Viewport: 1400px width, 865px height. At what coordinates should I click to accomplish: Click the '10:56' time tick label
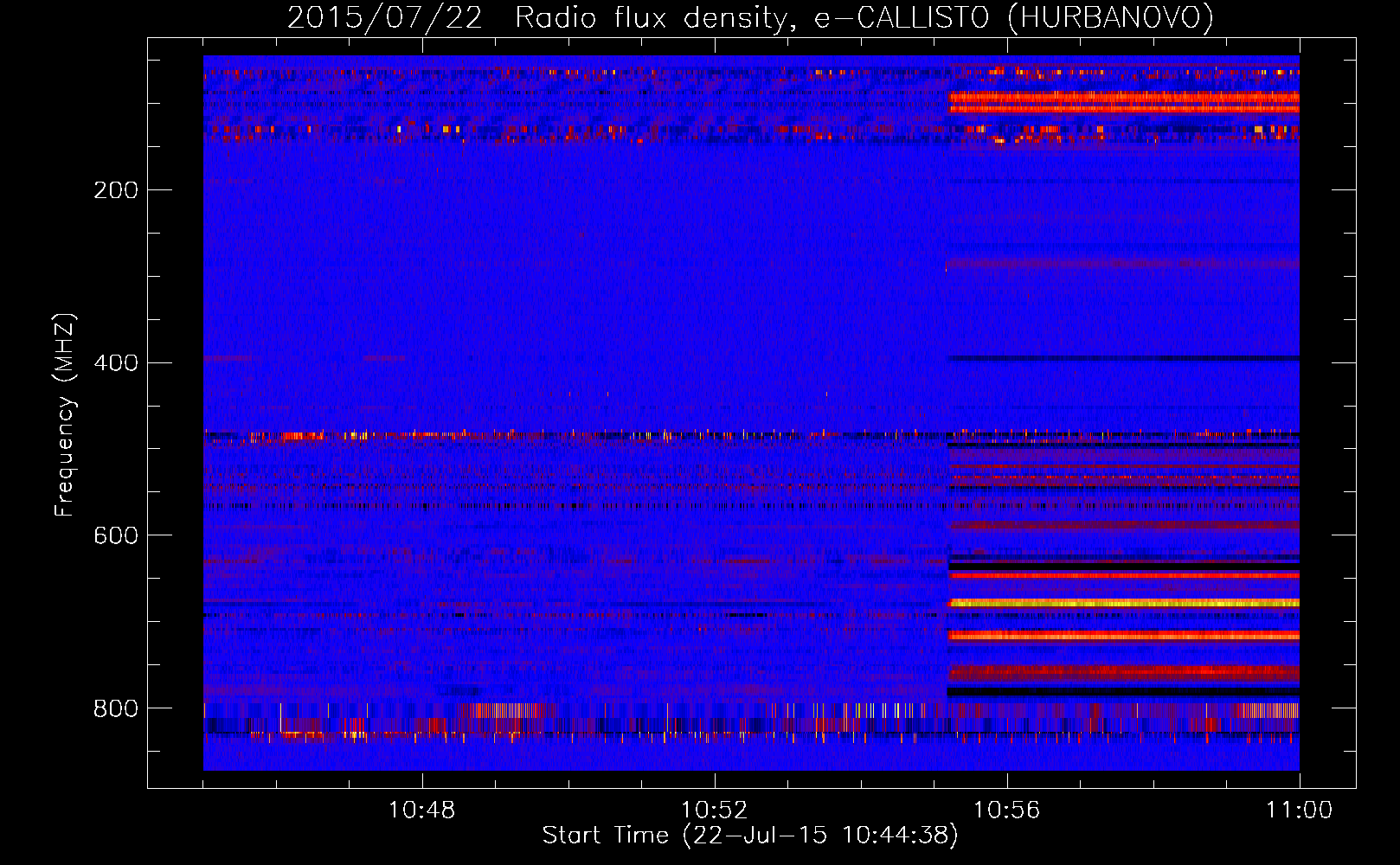[x=1006, y=811]
